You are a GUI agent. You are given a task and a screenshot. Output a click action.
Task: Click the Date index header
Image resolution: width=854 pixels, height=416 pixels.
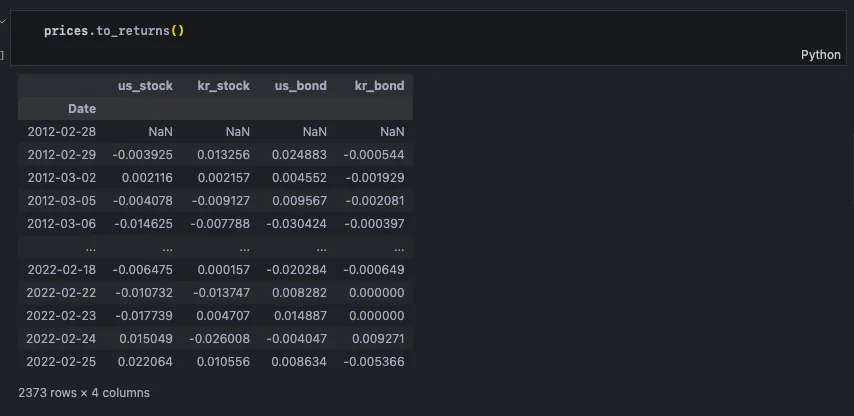point(82,109)
